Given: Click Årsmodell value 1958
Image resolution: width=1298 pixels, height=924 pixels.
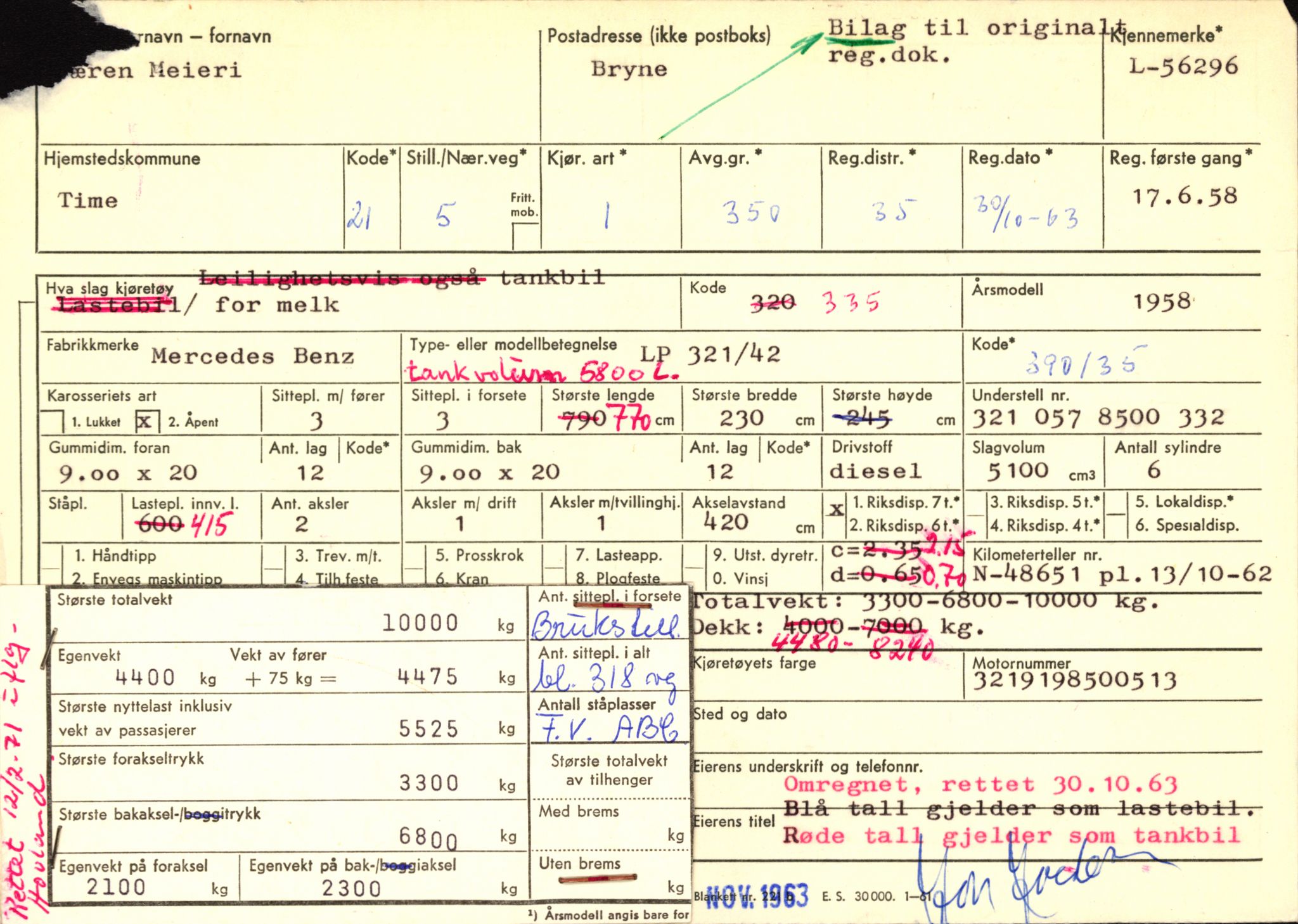Looking at the screenshot, I should 1162,302.
